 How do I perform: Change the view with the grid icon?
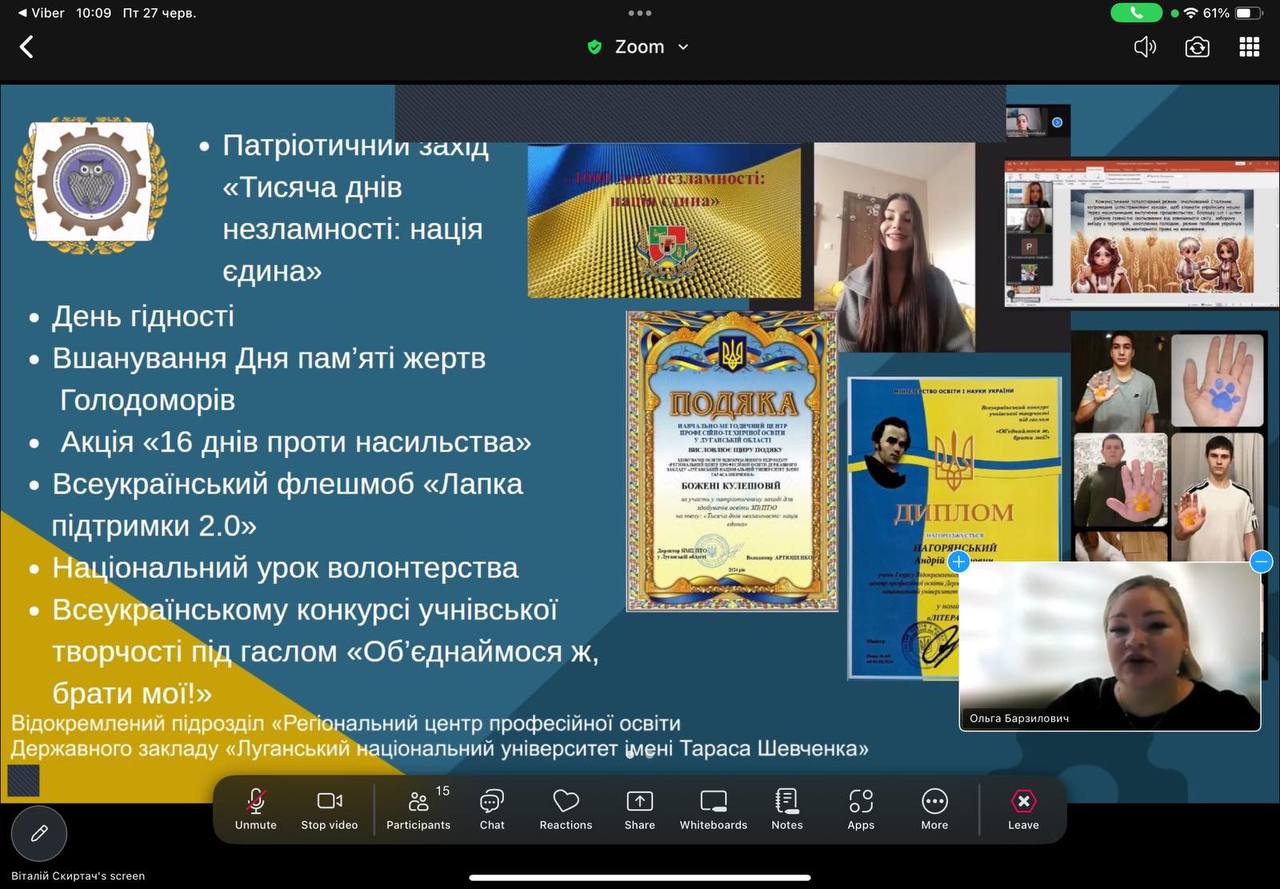tap(1249, 47)
